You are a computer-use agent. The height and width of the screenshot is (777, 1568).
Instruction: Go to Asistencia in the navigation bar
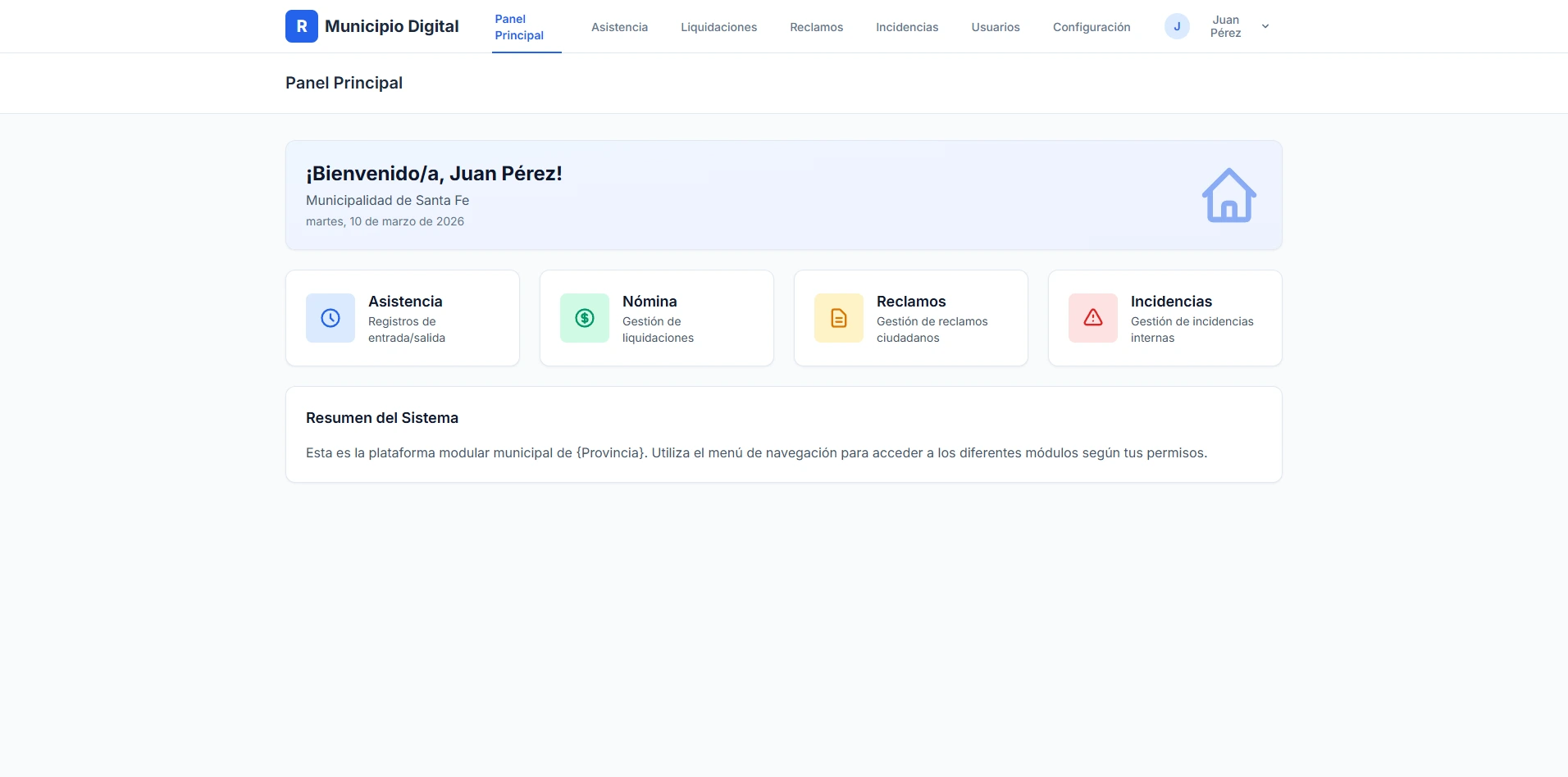click(619, 27)
